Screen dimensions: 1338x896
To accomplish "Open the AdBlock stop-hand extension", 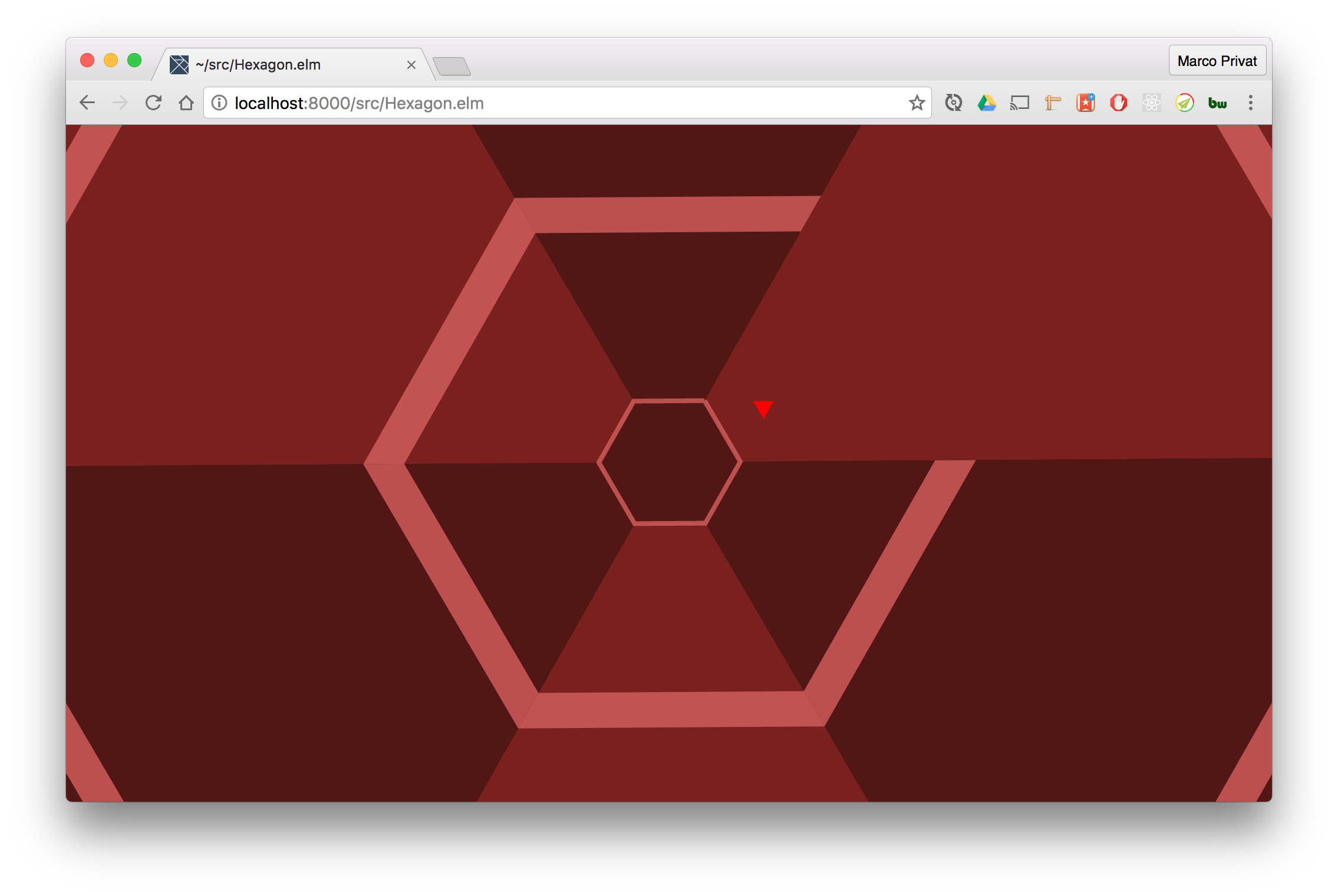I will point(1118,103).
